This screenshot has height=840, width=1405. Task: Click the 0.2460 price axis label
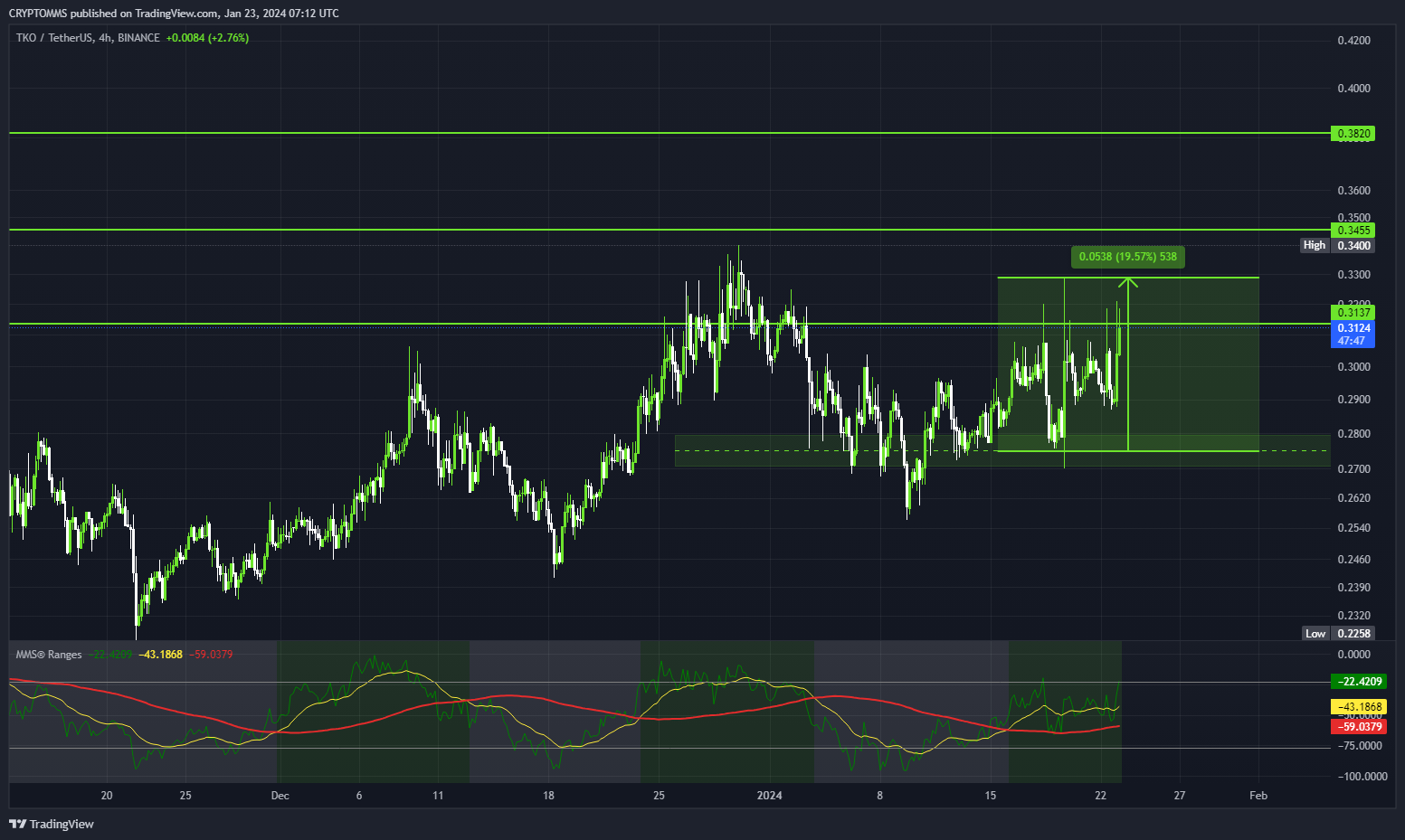[x=1353, y=560]
